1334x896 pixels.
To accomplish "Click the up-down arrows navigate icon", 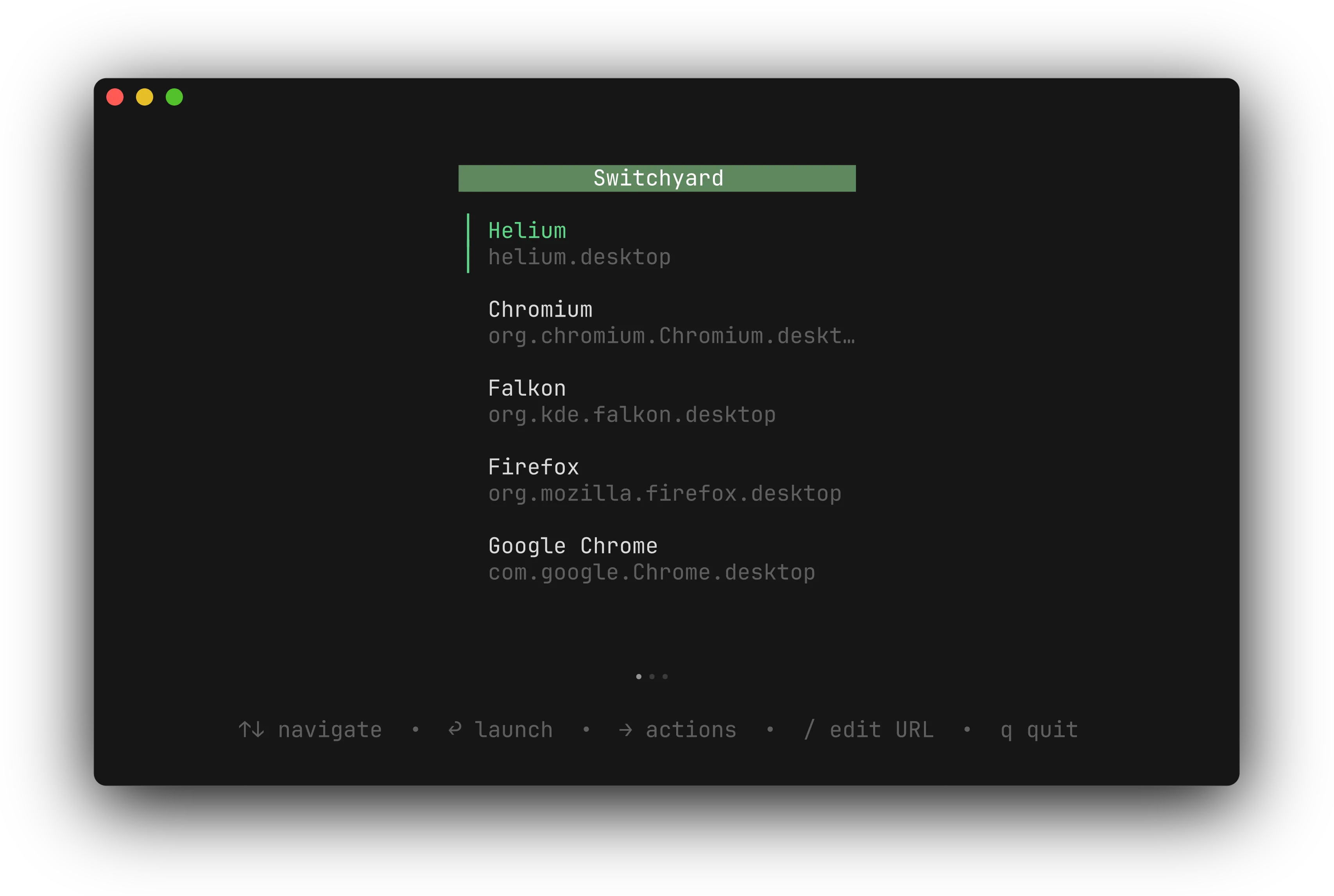I will [251, 730].
